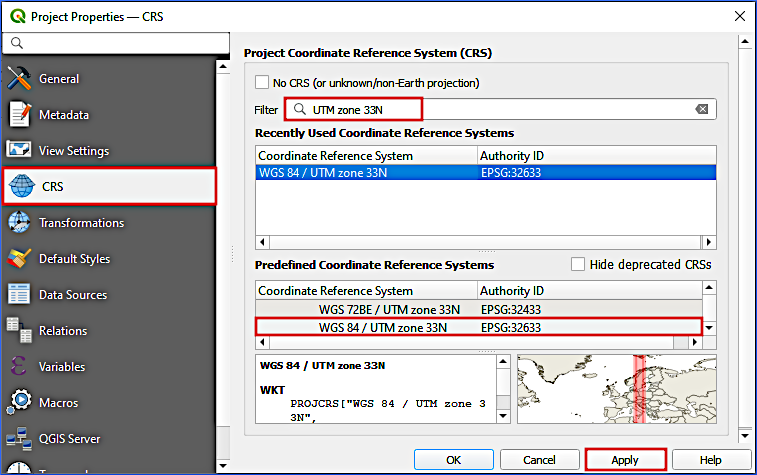Image resolution: width=757 pixels, height=475 pixels.
Task: Click main panel scroll-up arrow
Action: (745, 42)
